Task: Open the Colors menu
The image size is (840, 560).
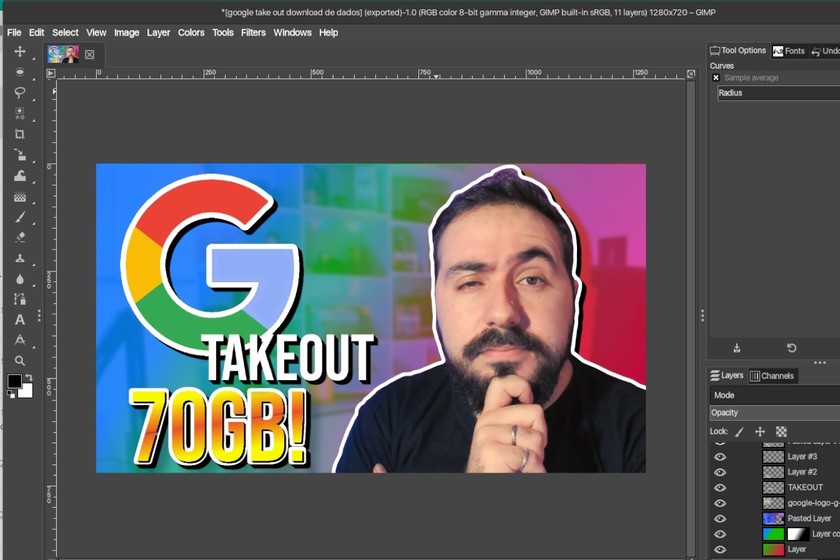Action: coord(191,32)
